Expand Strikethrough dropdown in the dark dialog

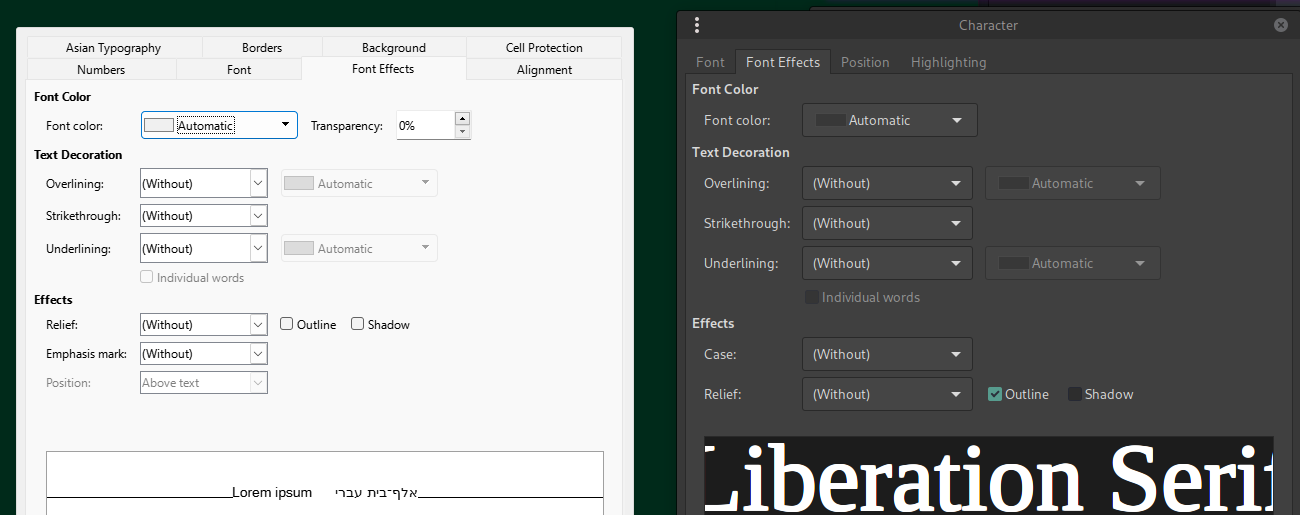click(x=887, y=223)
